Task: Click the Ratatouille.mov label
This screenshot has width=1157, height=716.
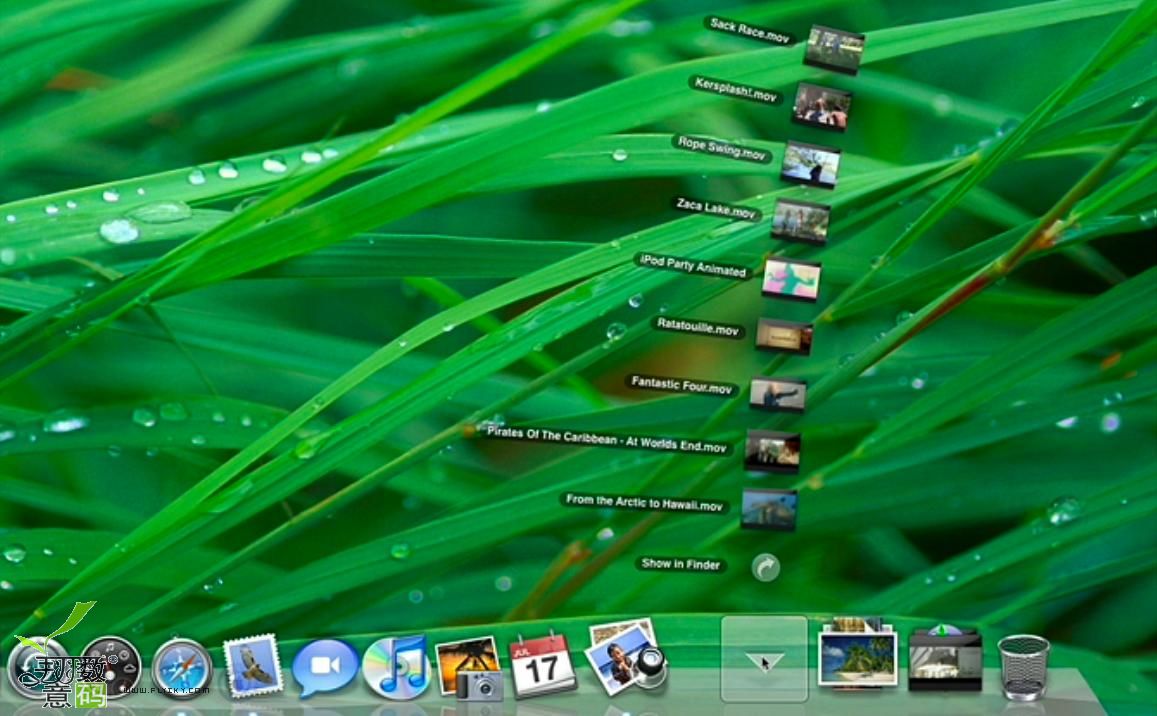Action: (x=697, y=326)
